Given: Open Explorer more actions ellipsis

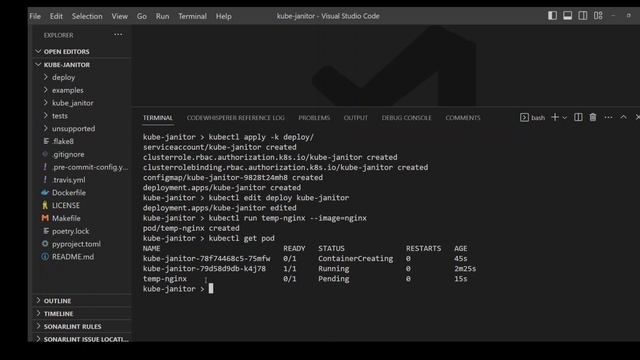Looking at the screenshot, I should 118,35.
